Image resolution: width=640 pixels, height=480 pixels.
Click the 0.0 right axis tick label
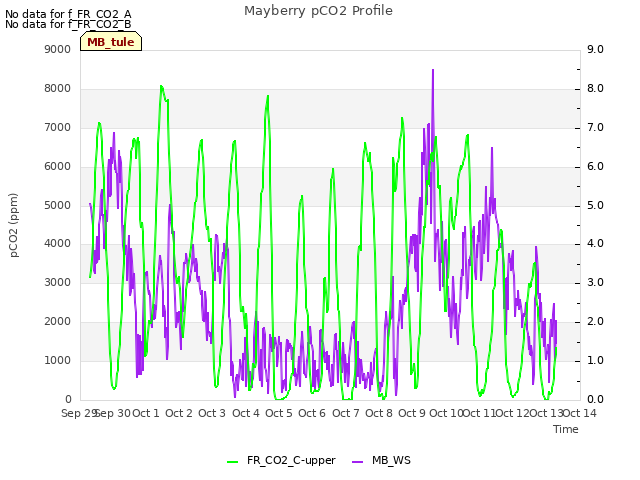point(595,399)
